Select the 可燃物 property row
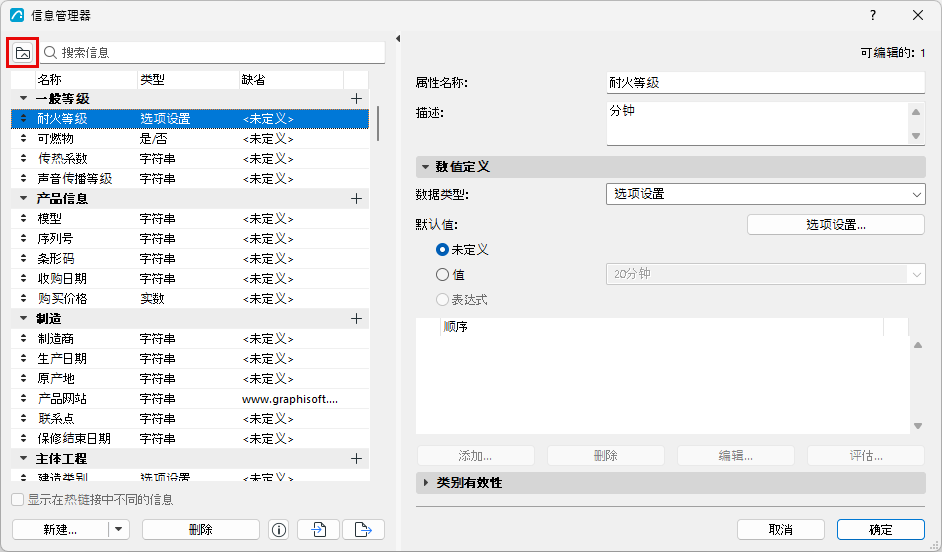Image resolution: width=942 pixels, height=552 pixels. [190, 139]
